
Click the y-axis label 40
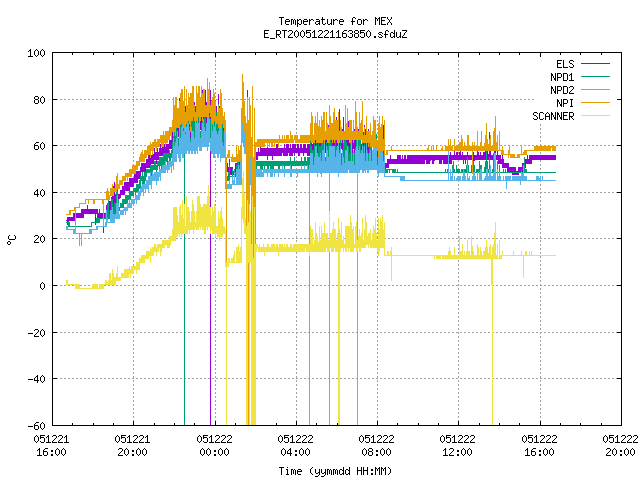(39, 193)
